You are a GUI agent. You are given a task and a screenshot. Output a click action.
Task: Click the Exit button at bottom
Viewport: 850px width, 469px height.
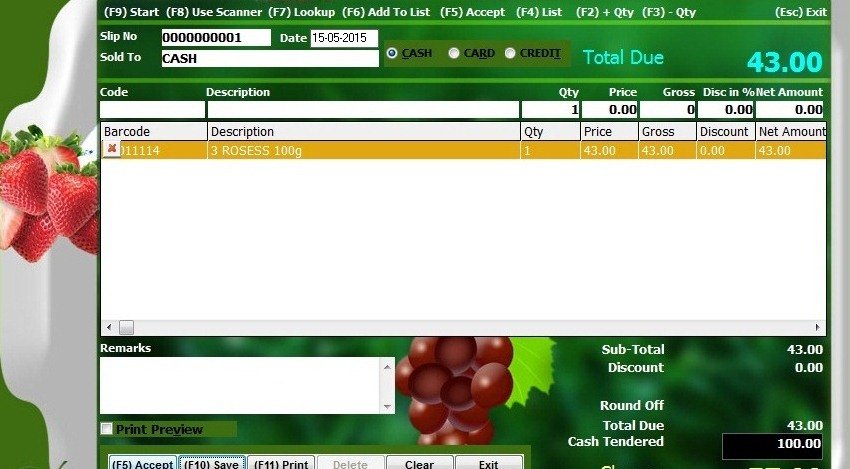[x=488, y=463]
